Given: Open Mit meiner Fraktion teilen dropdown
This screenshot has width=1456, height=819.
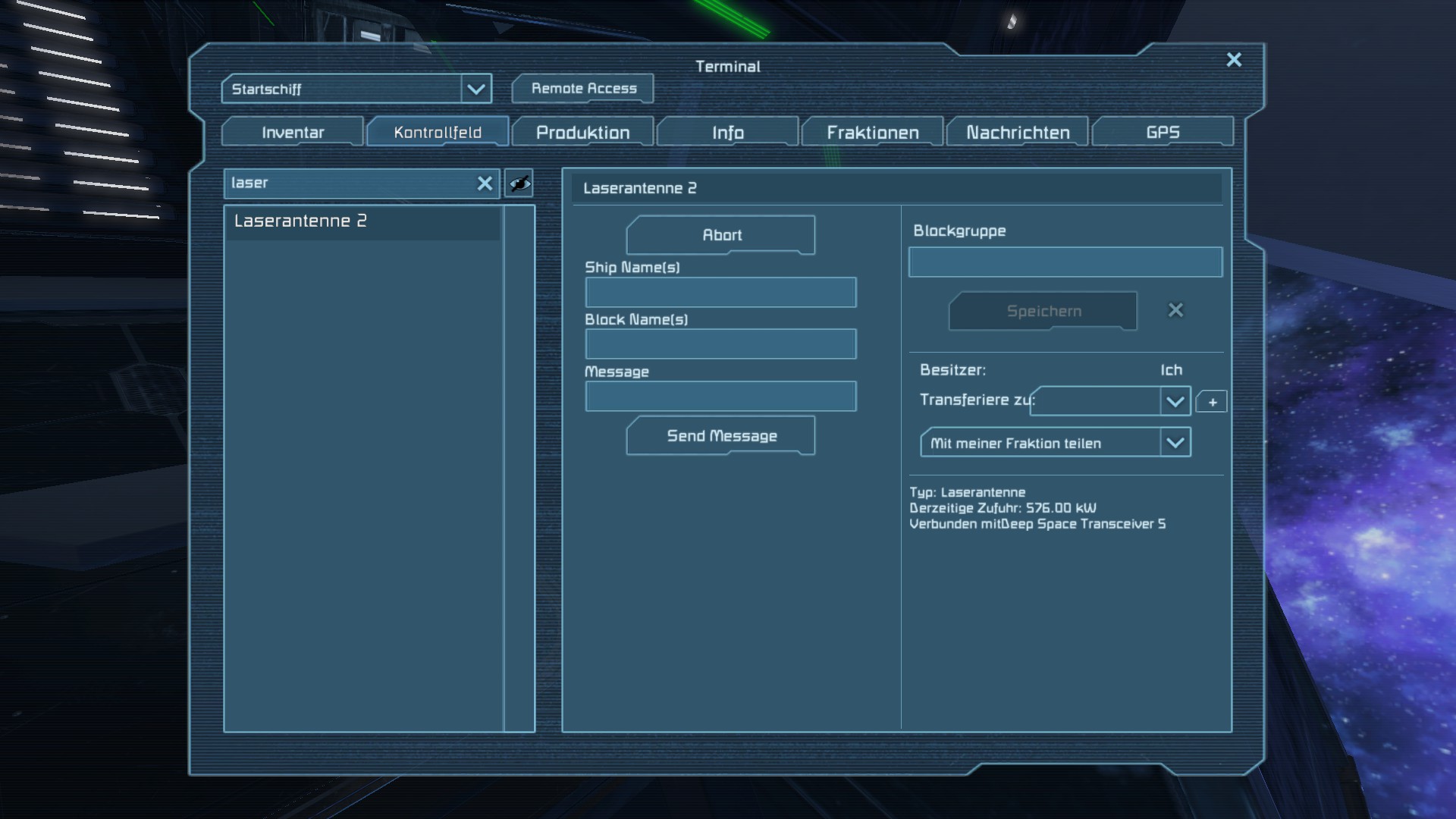Looking at the screenshot, I should [x=1175, y=443].
